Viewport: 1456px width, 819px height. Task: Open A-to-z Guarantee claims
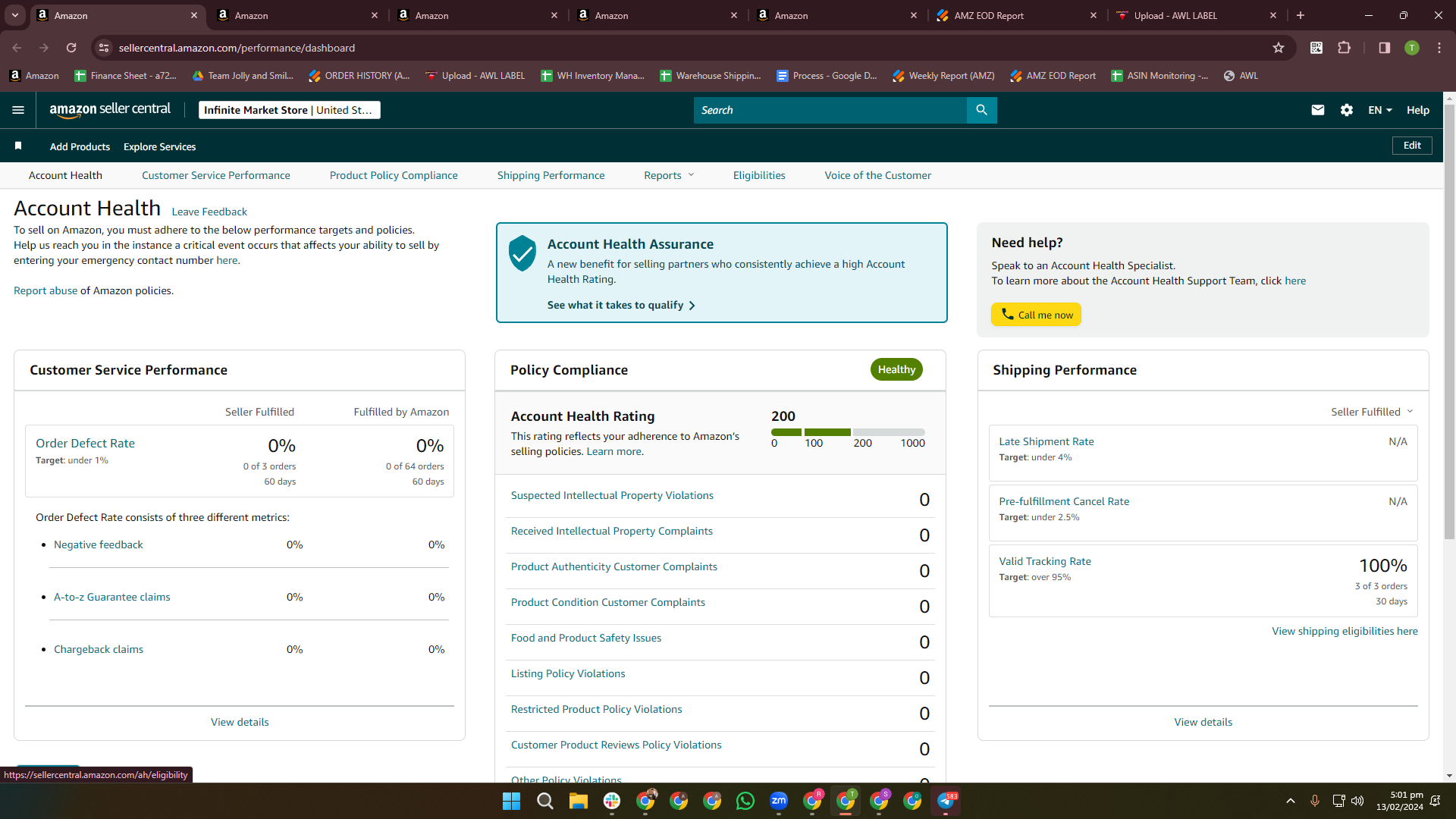(x=112, y=597)
